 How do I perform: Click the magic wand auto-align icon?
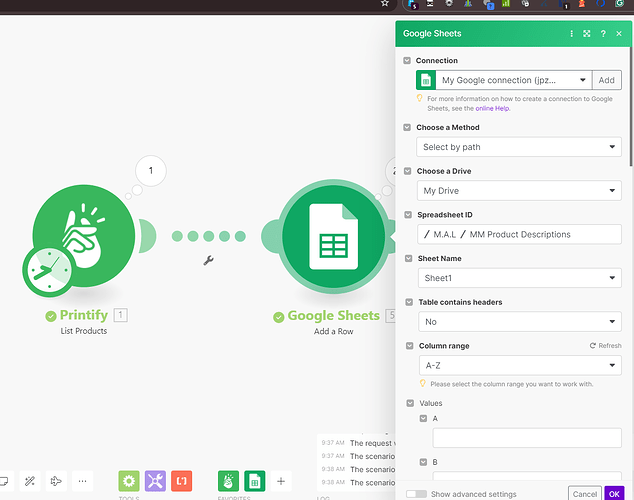pyautogui.click(x=30, y=481)
